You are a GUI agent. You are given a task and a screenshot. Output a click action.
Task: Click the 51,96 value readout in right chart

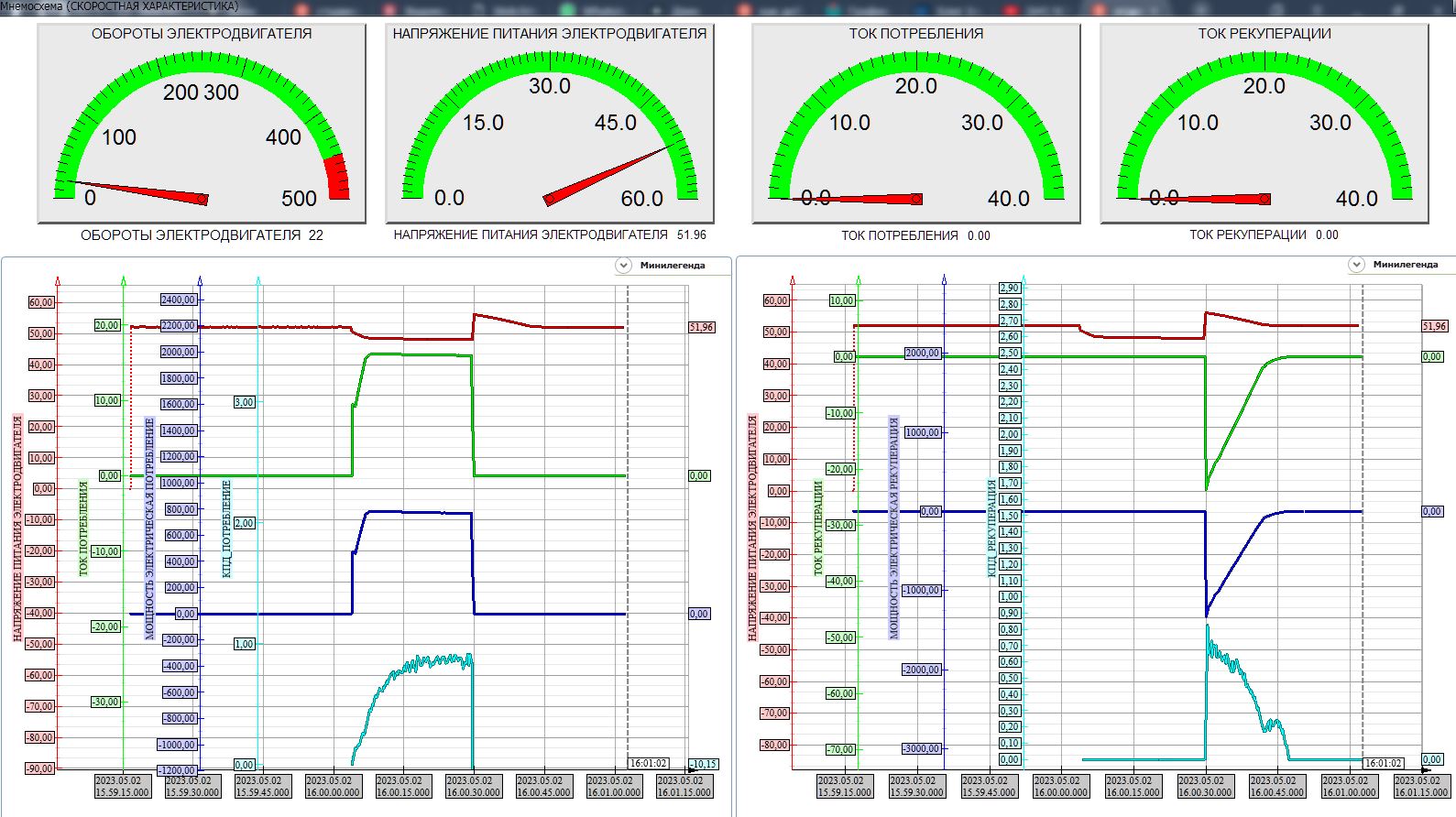tap(1434, 326)
